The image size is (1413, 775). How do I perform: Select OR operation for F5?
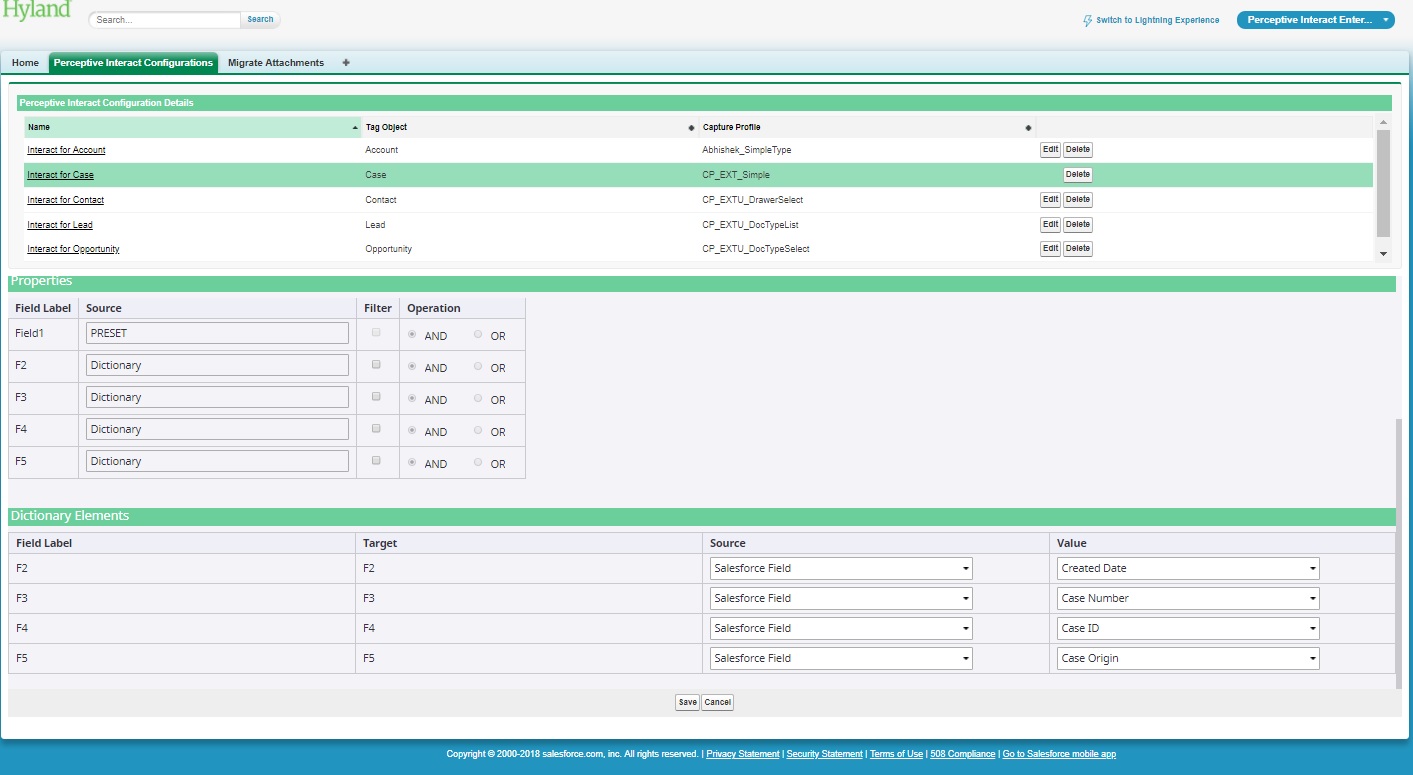coord(478,463)
